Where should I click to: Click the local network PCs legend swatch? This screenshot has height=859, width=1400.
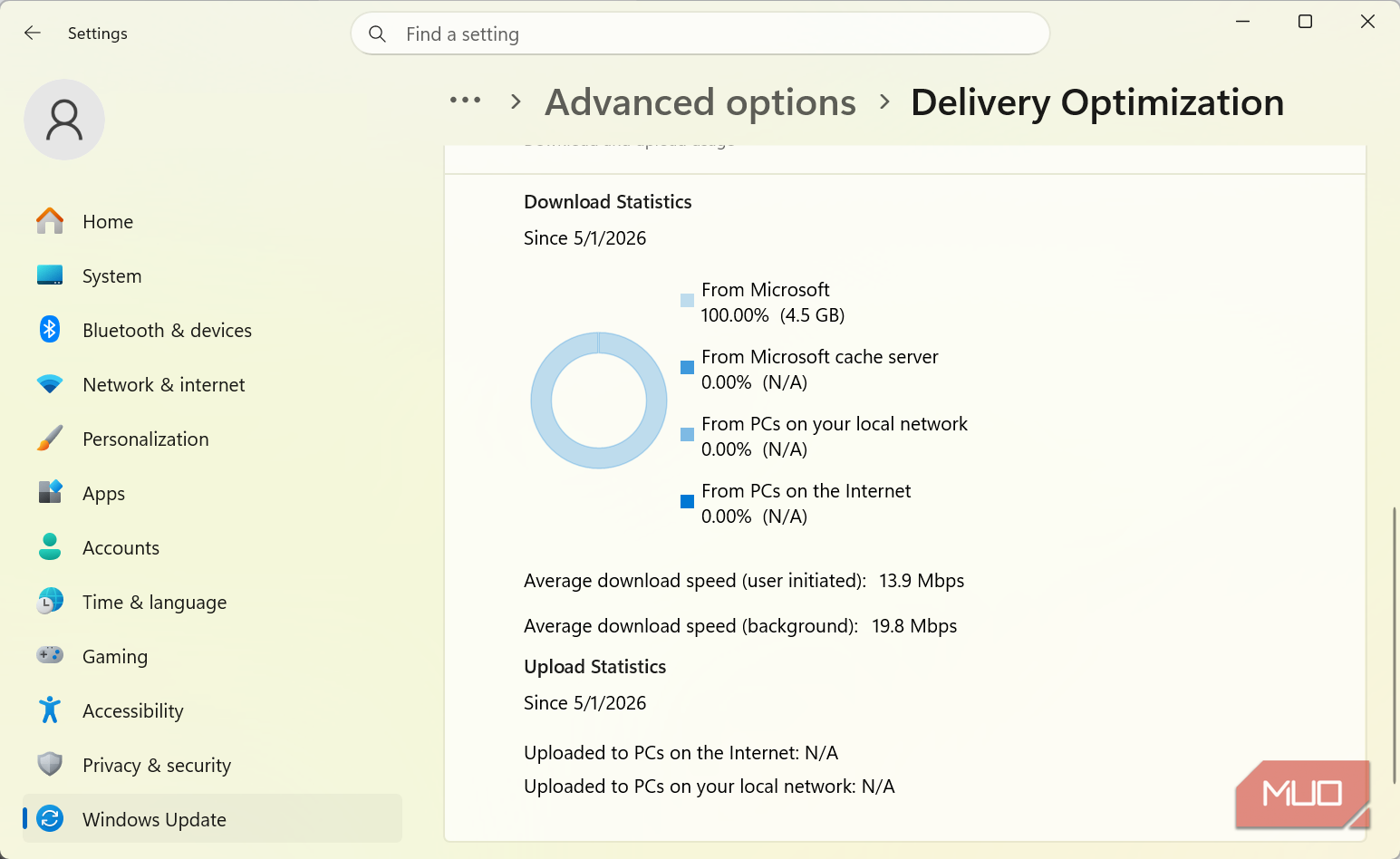pyautogui.click(x=687, y=434)
